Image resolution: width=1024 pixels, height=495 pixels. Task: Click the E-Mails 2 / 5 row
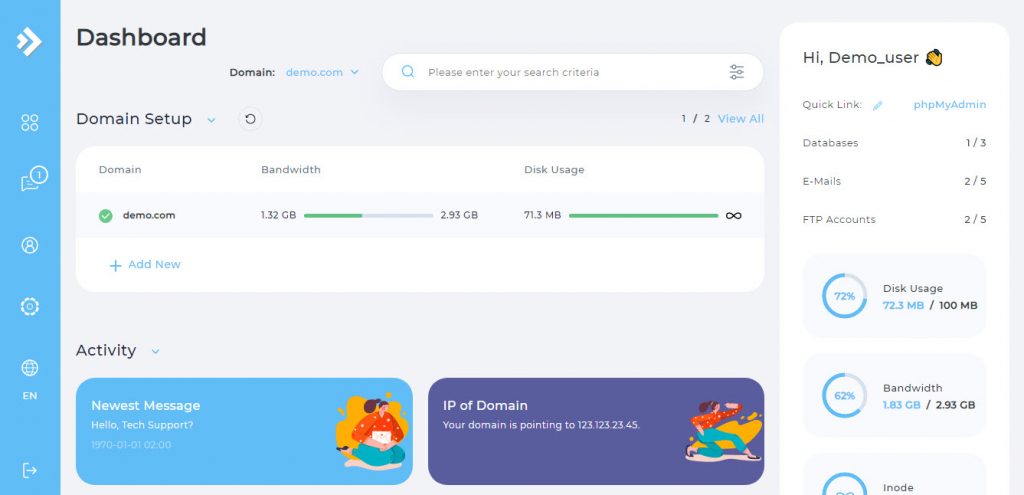894,182
